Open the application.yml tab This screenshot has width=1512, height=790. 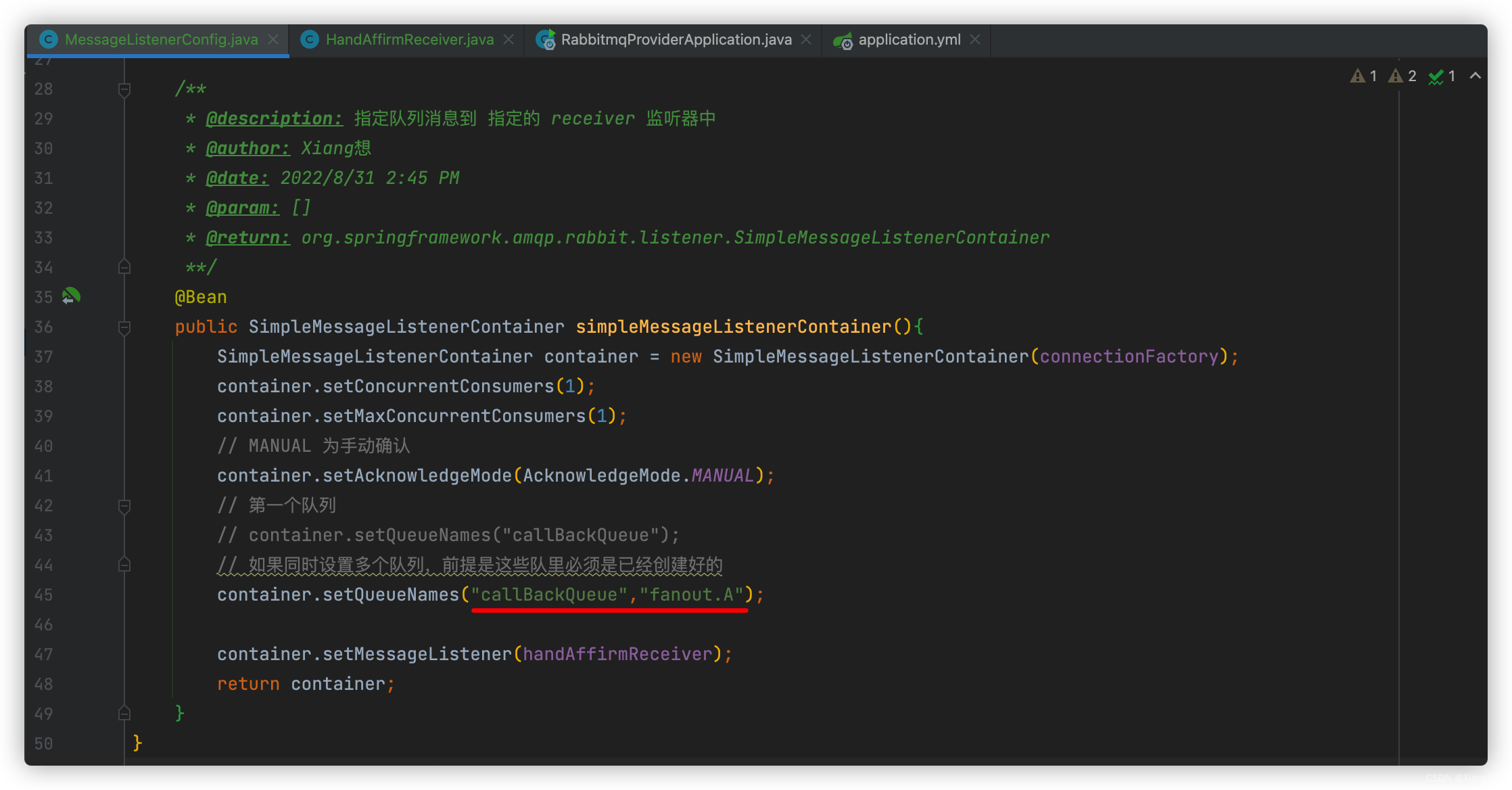tap(909, 40)
